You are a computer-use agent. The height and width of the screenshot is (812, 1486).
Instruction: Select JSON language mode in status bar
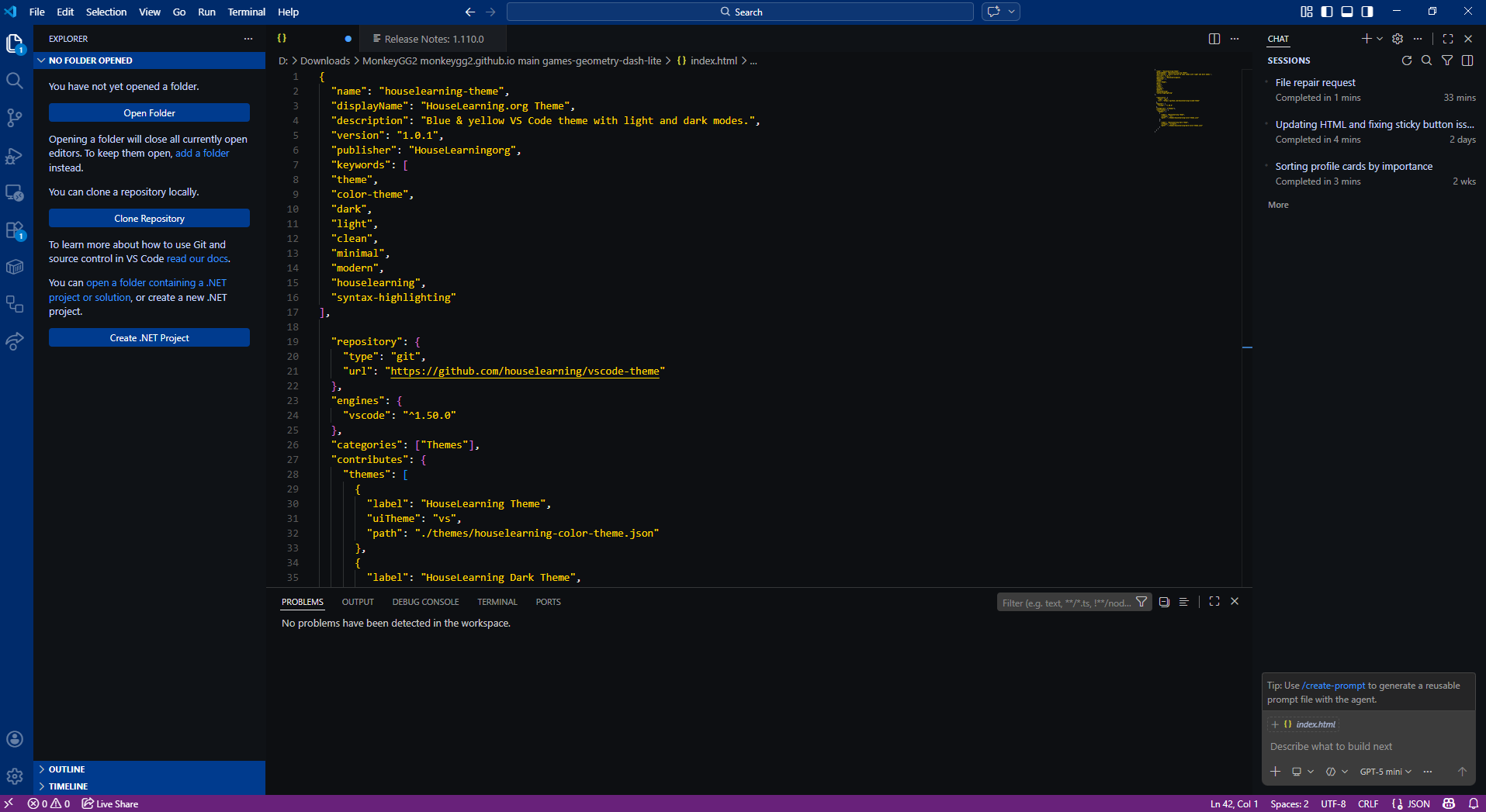point(1419,803)
